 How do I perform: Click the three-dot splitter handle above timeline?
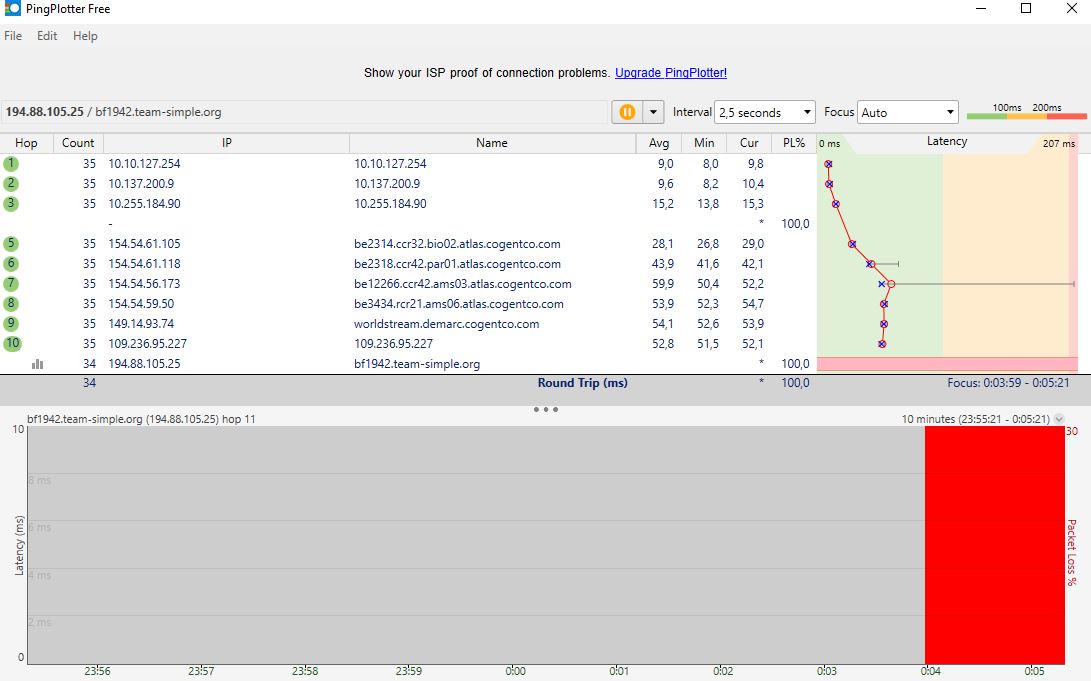tap(546, 409)
